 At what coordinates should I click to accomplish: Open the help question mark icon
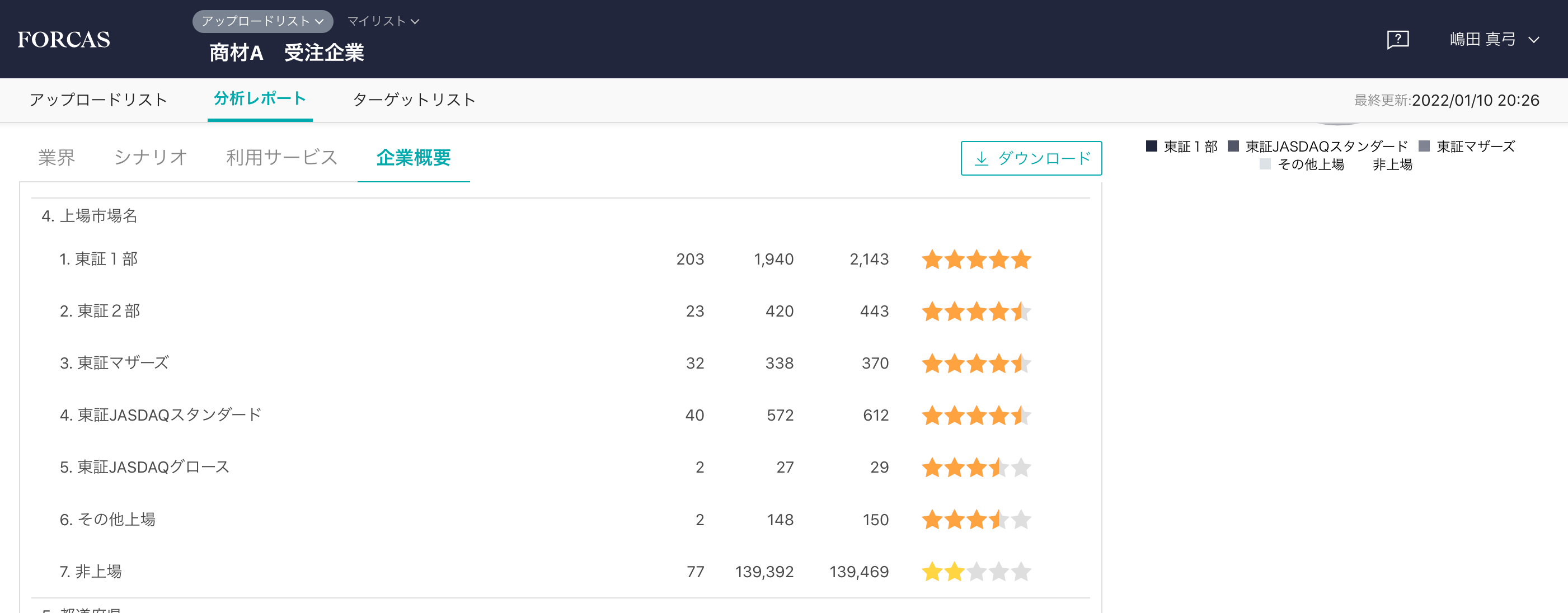(1397, 40)
